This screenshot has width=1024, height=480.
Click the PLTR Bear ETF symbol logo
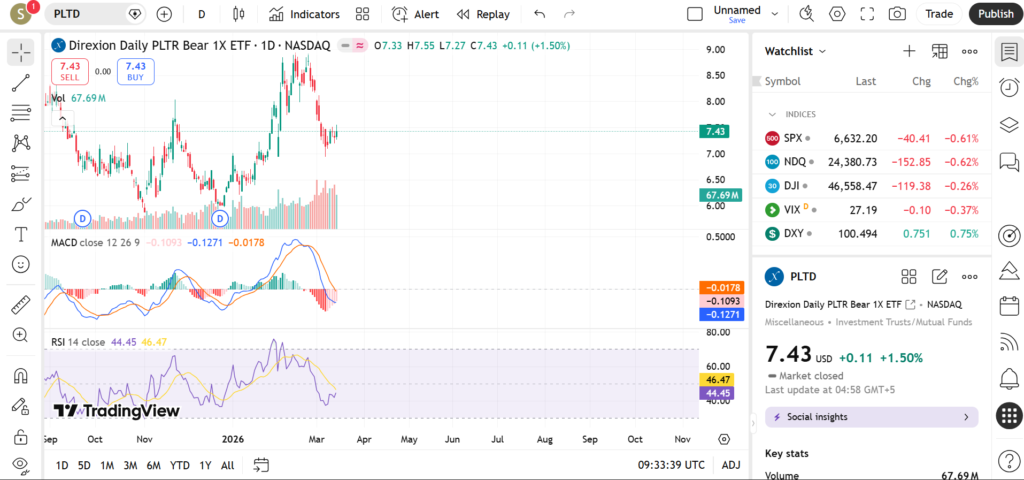pyautogui.click(x=58, y=45)
